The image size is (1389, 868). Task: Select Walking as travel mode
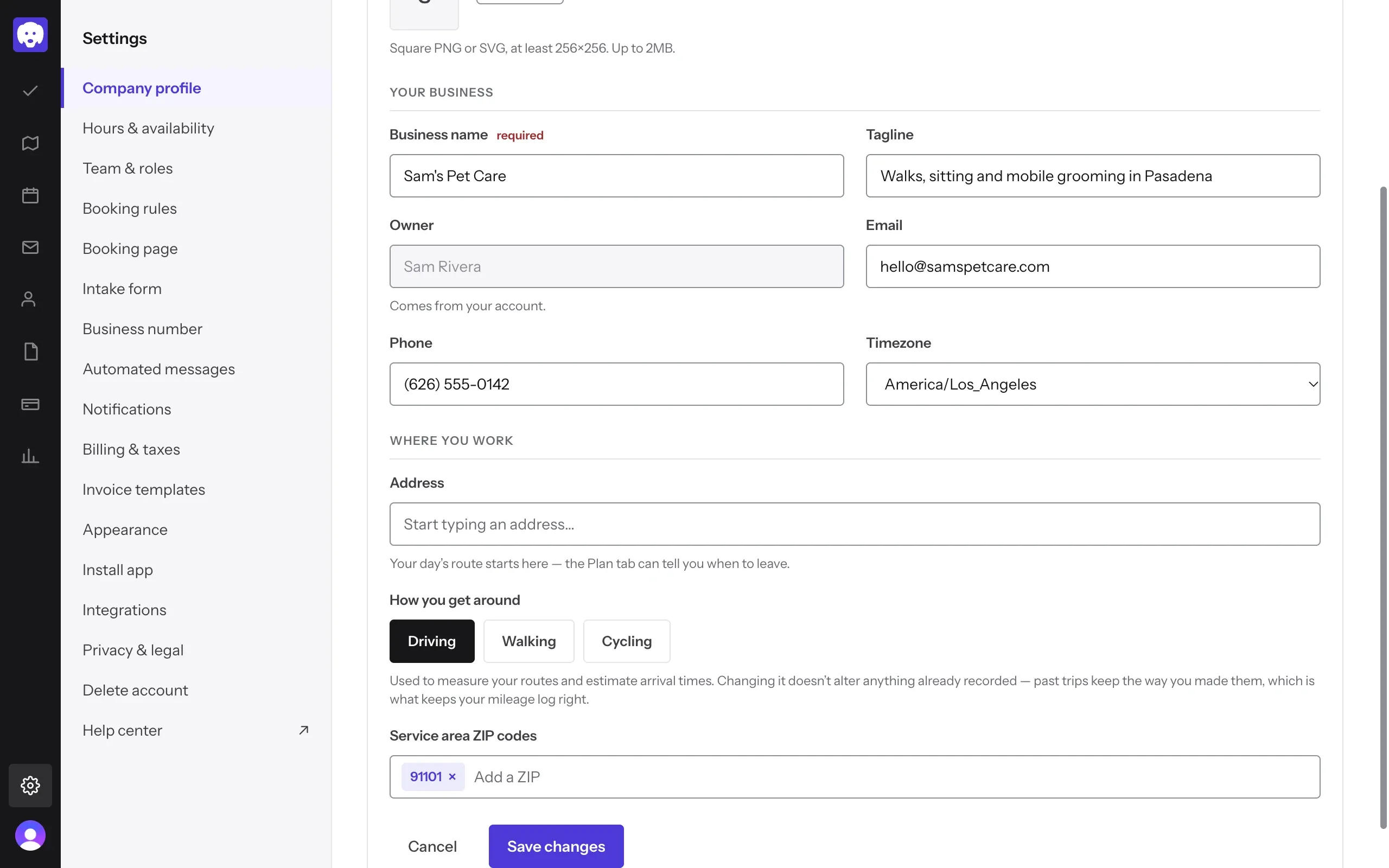[x=528, y=641]
